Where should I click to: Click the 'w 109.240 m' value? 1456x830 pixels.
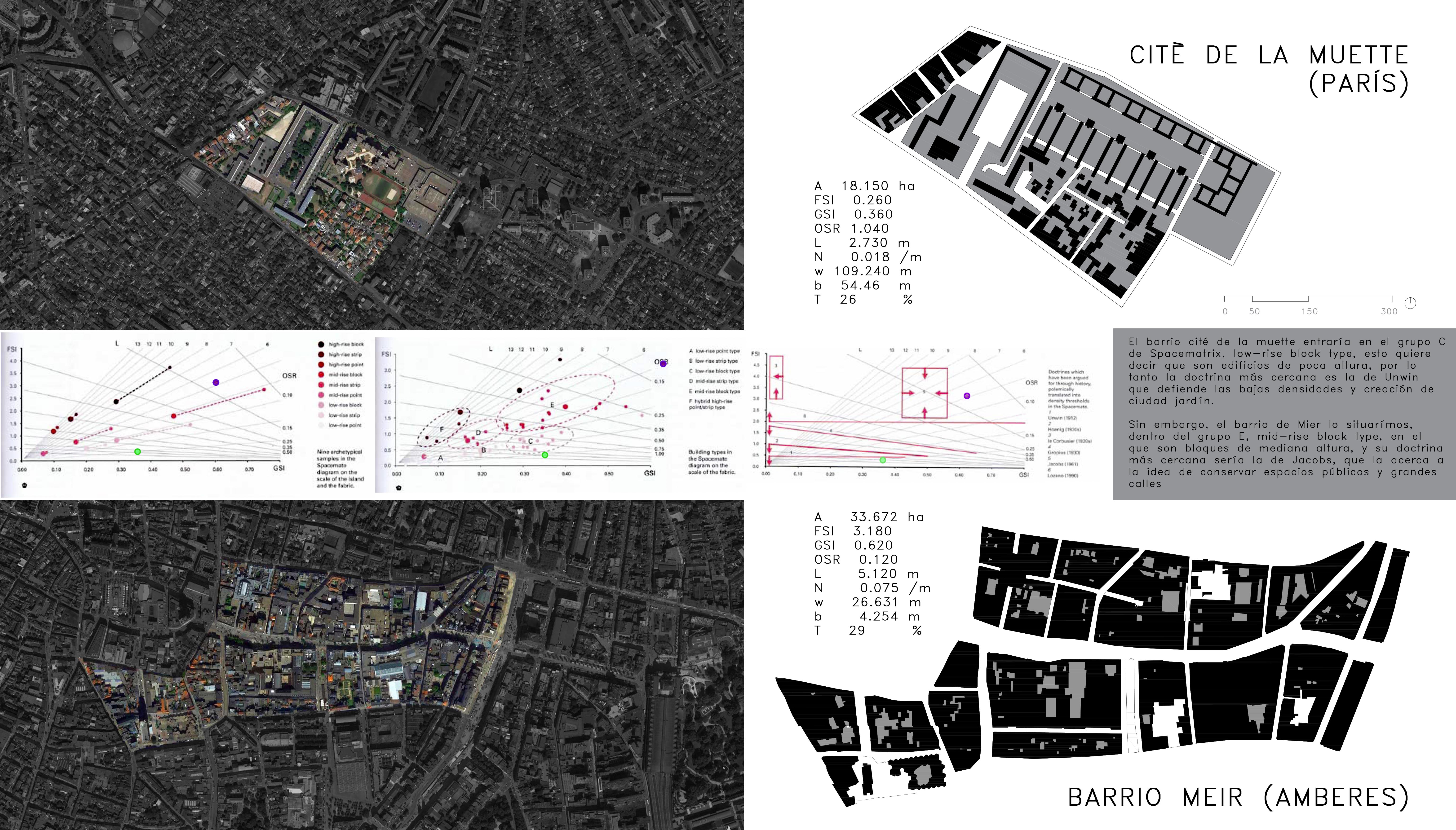863,271
